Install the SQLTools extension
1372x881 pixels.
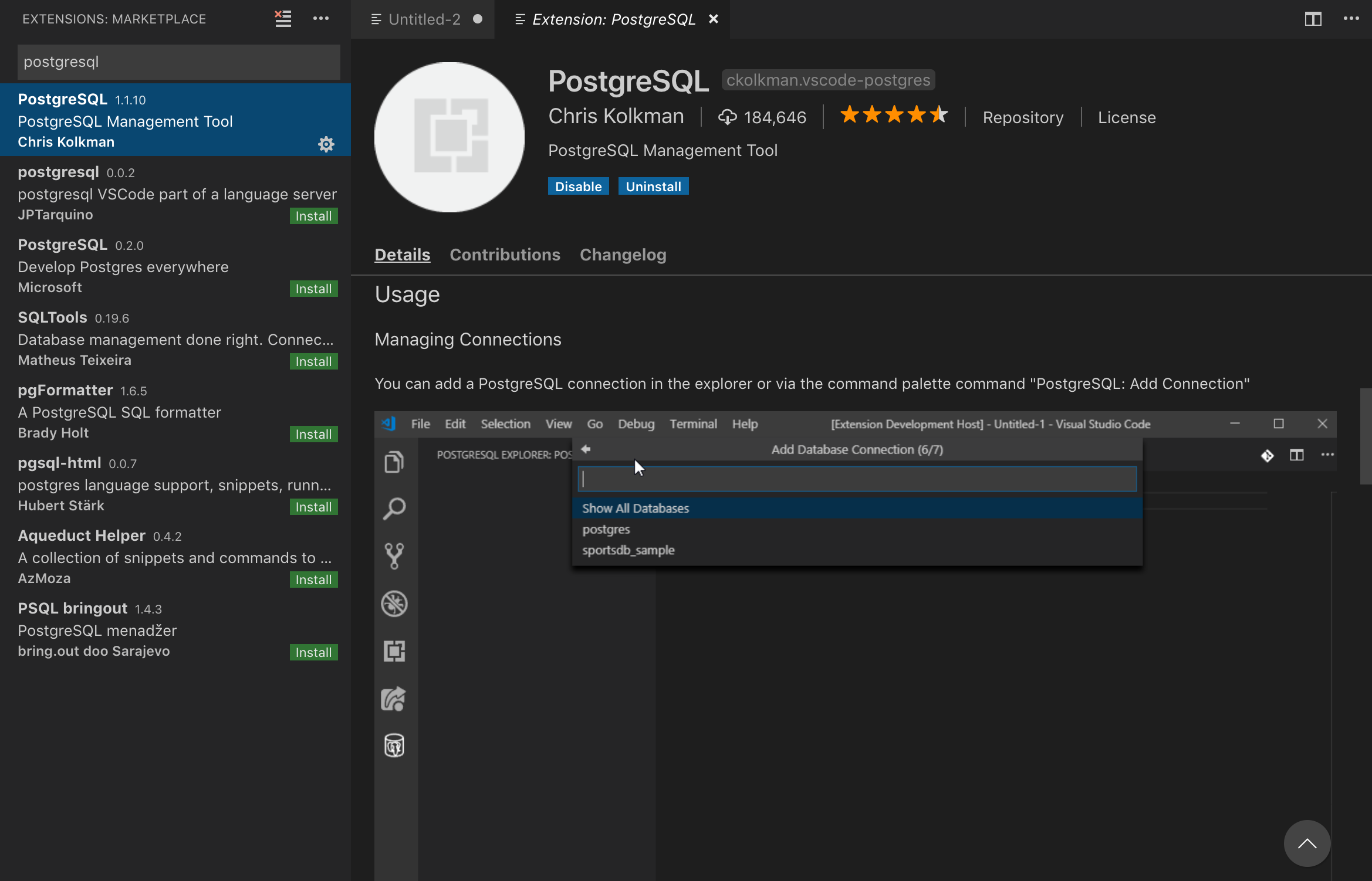[x=313, y=361]
